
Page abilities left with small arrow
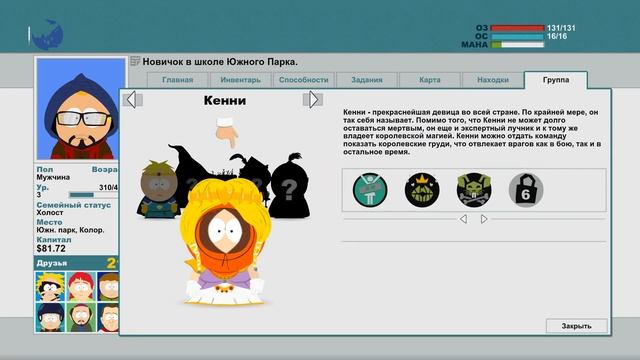[463, 219]
